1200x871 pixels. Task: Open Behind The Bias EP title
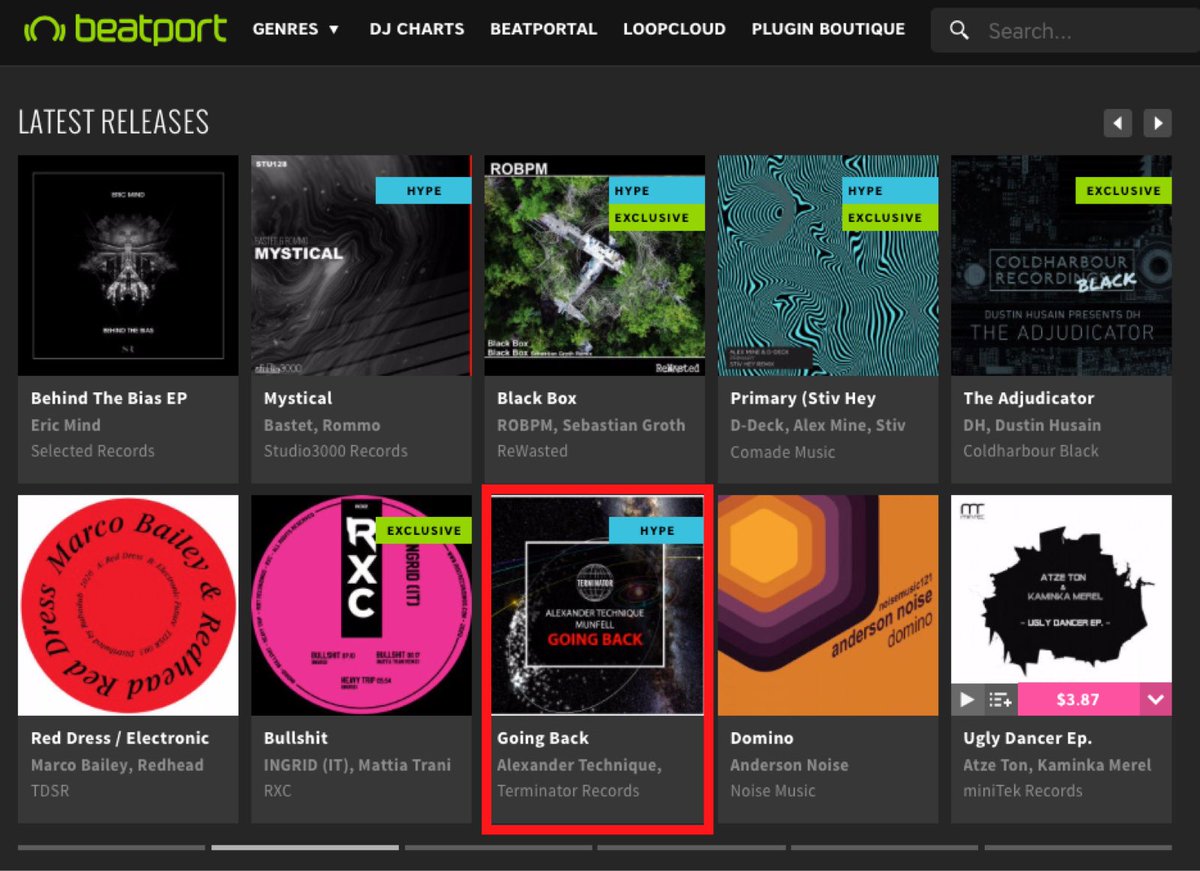pyautogui.click(x=109, y=398)
